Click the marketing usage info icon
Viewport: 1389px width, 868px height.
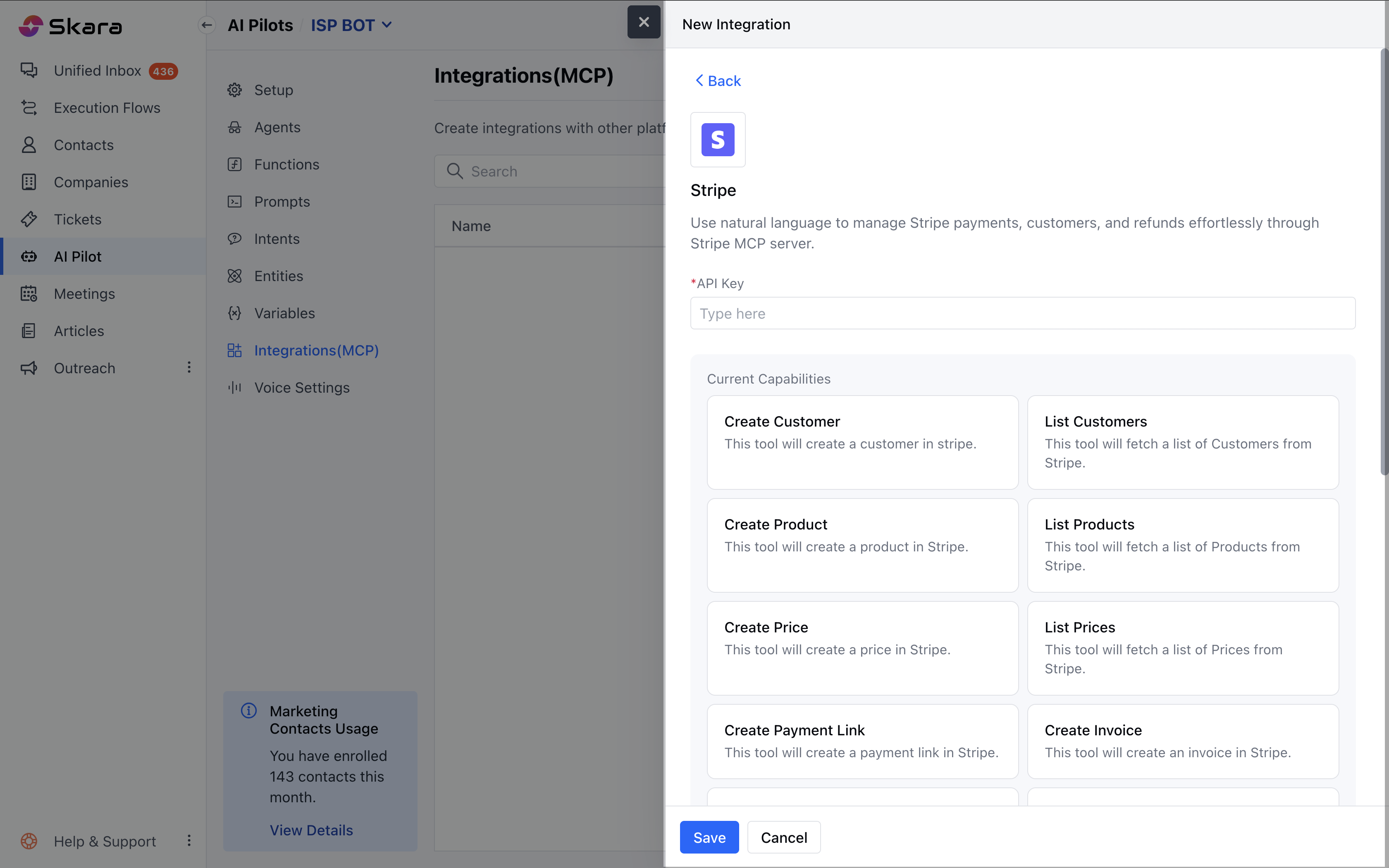click(248, 711)
